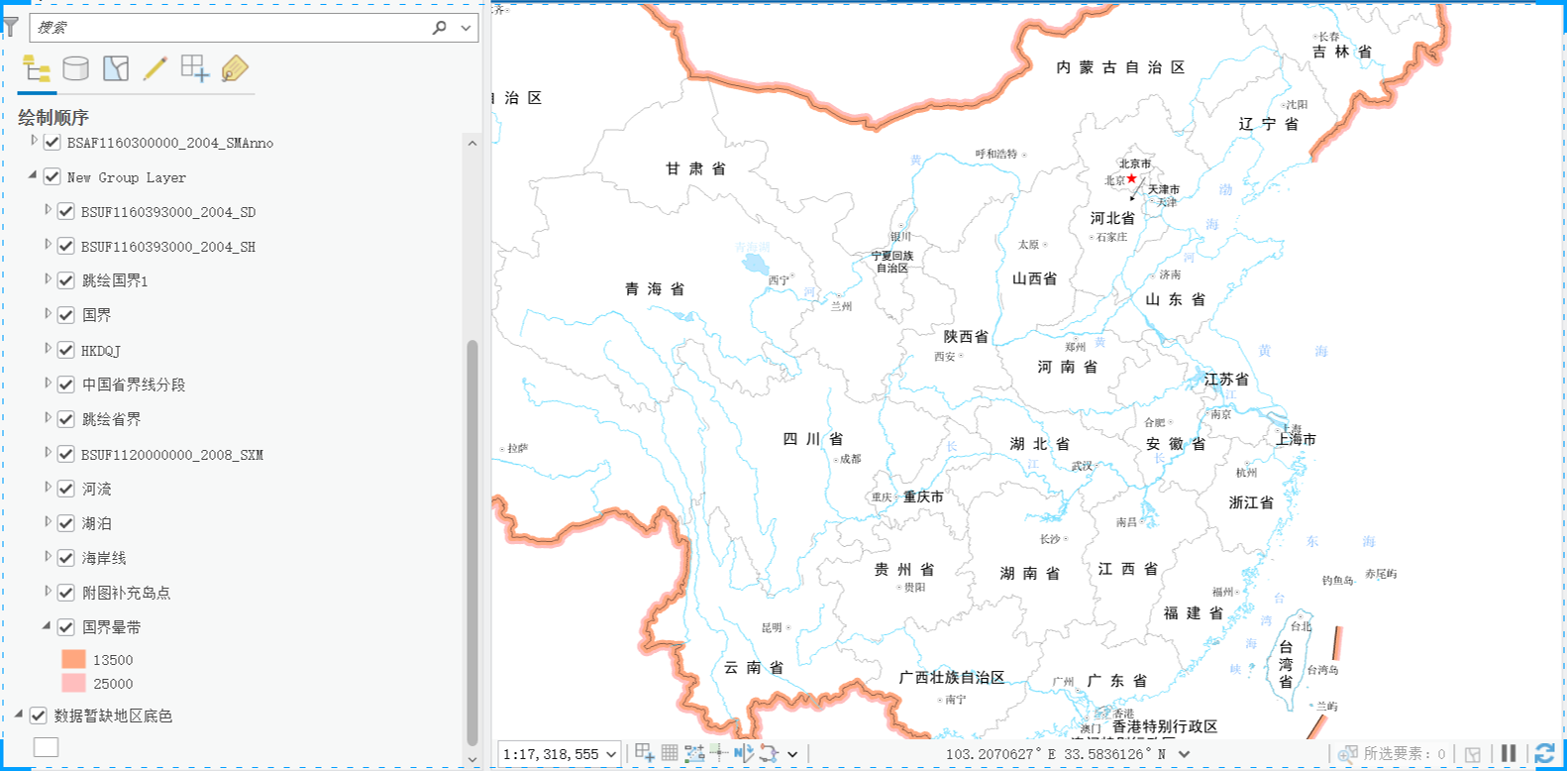Click the dynamic constraints rotate icon

[x=769, y=753]
